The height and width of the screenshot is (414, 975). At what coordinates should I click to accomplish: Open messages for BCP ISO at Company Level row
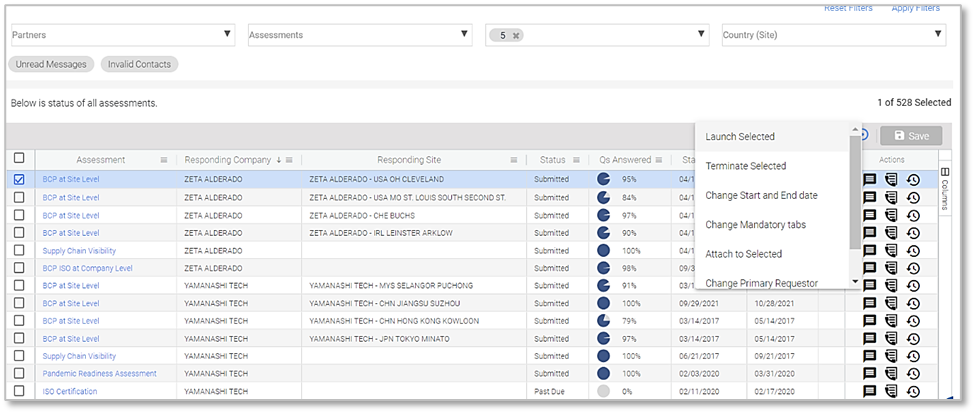(x=870, y=269)
